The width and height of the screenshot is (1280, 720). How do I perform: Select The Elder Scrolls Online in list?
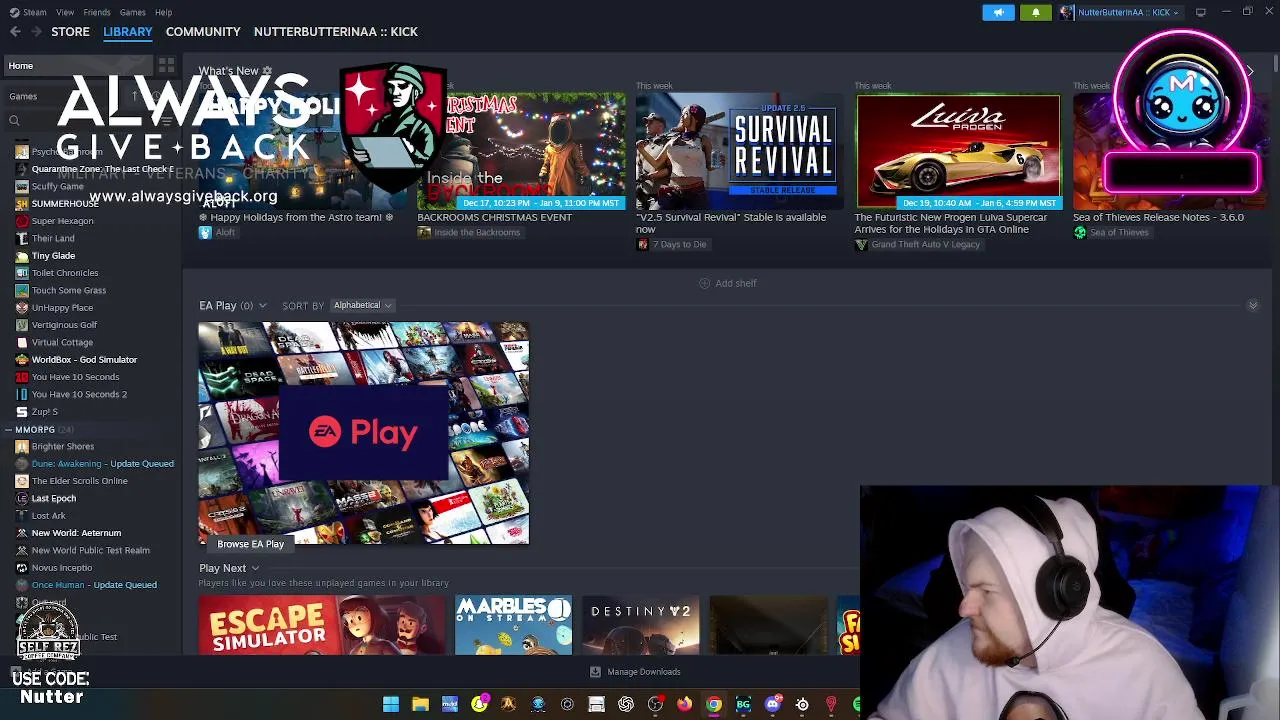(x=79, y=481)
